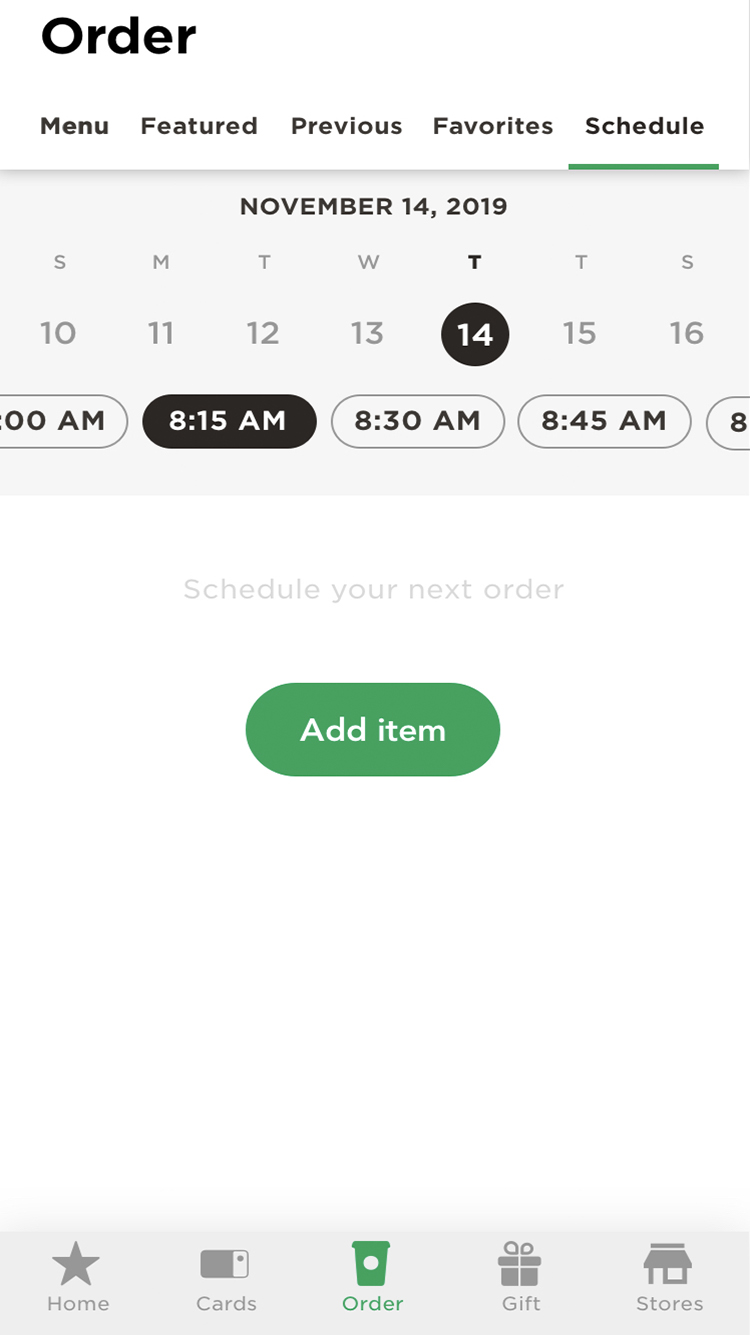The image size is (750, 1335).
Task: Select Wednesday the 13th date
Action: [x=367, y=333]
